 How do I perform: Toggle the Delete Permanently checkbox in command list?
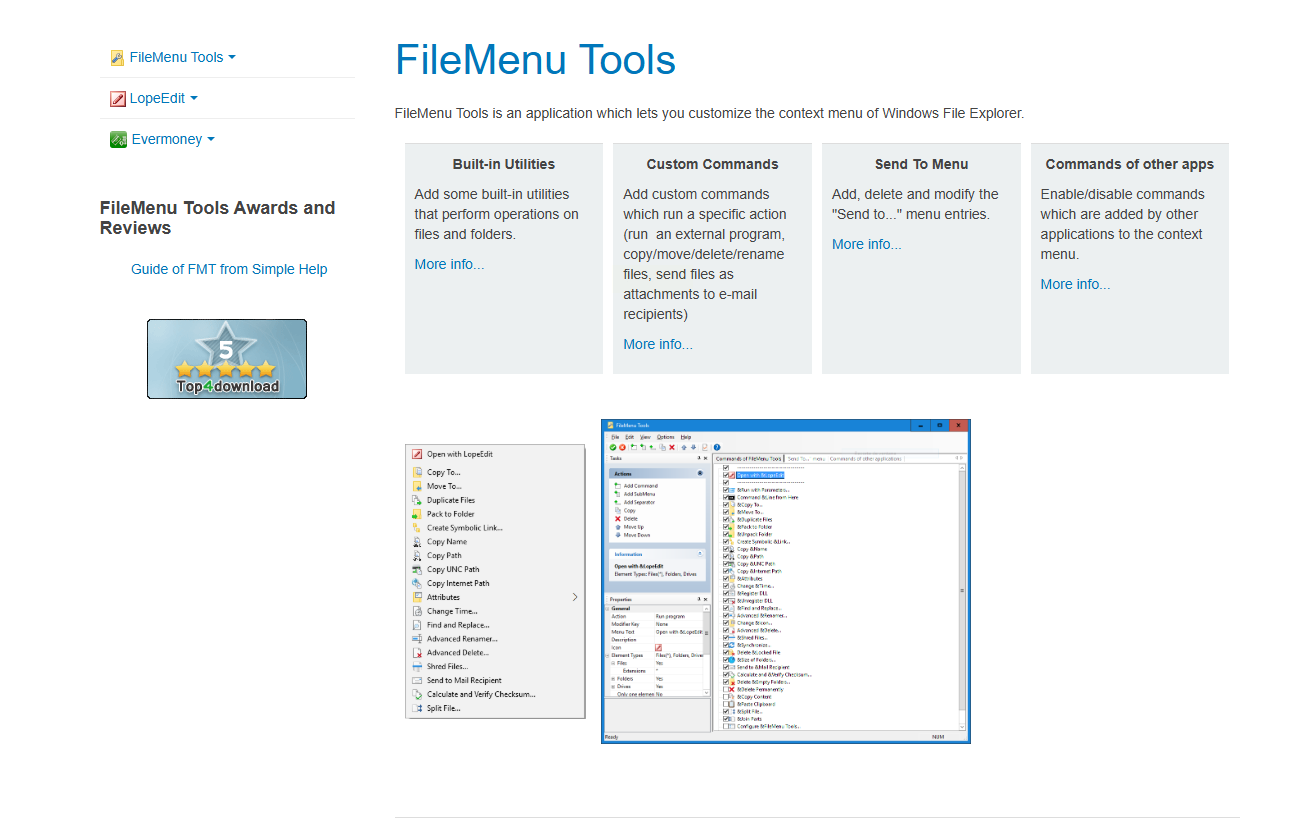(x=726, y=689)
